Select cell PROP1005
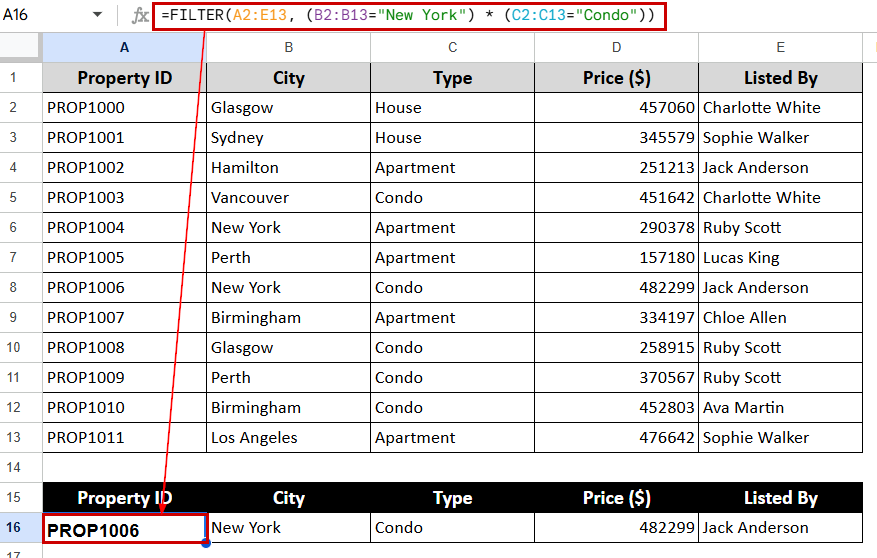Viewport: 877px width, 558px height. [x=124, y=258]
